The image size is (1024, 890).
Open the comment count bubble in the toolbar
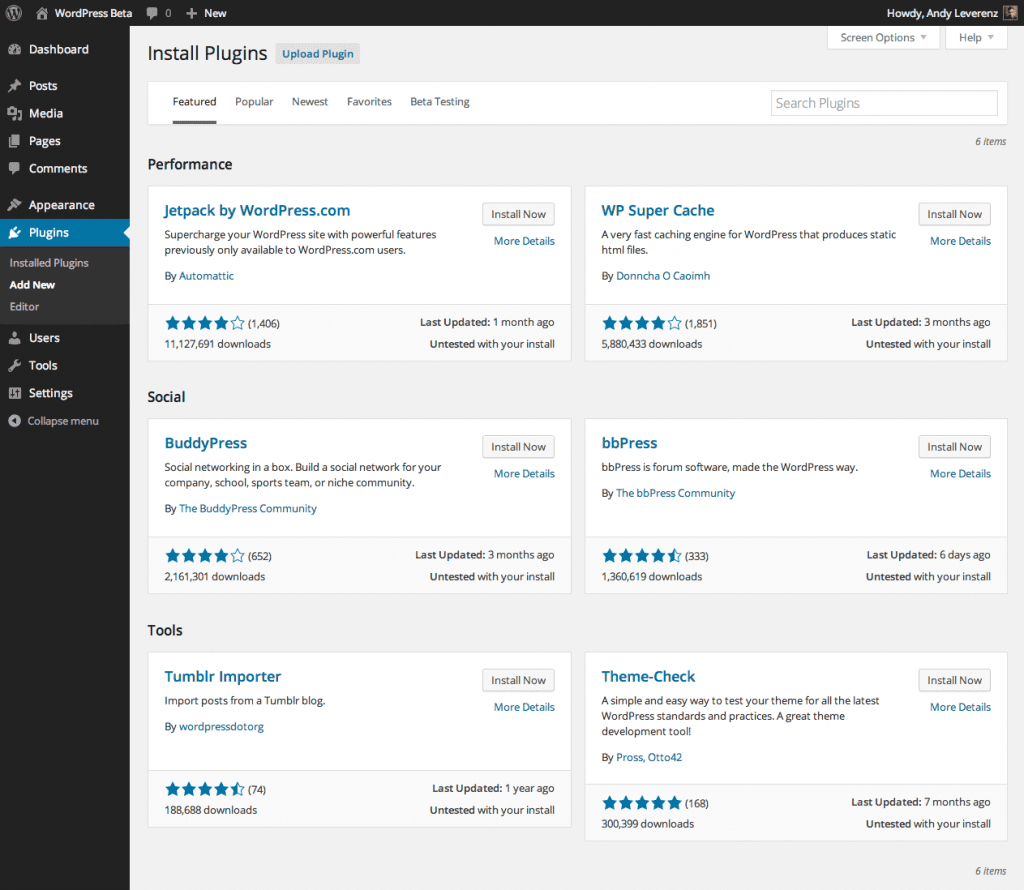click(156, 13)
